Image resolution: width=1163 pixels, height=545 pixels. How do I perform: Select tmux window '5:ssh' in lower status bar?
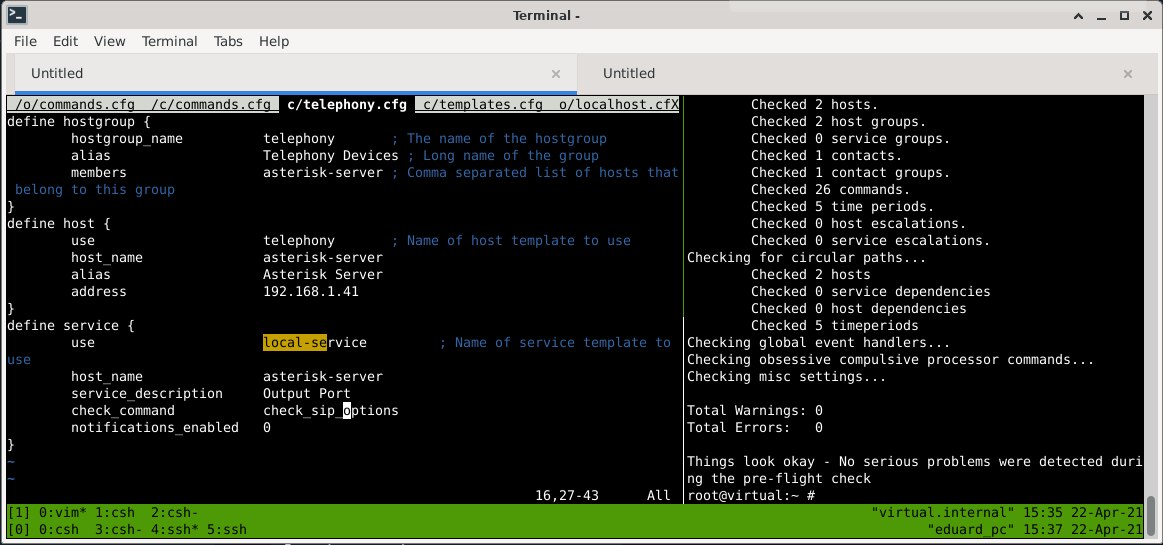[x=227, y=529]
